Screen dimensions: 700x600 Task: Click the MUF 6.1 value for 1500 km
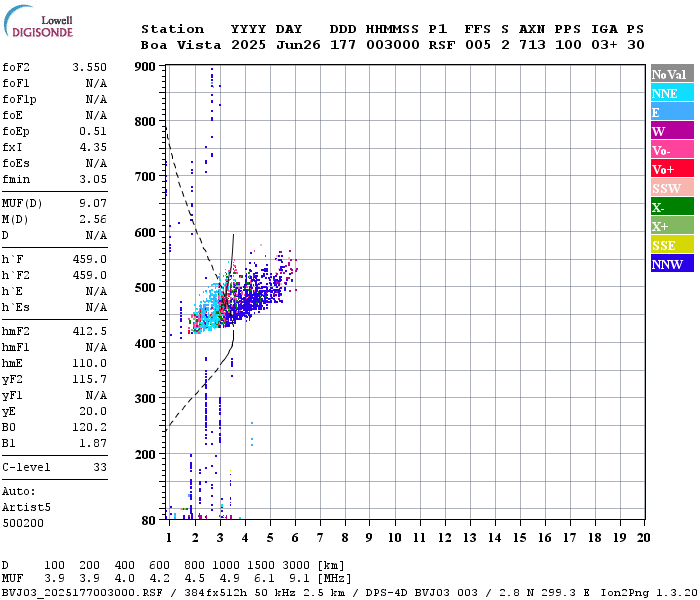click(x=264, y=579)
